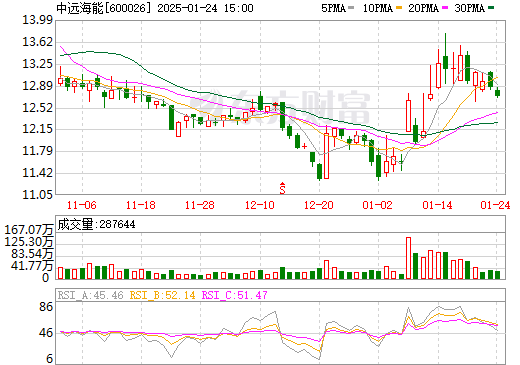Click the 01-14 date axis label
Viewport: 520px width, 365px height.
click(437, 205)
